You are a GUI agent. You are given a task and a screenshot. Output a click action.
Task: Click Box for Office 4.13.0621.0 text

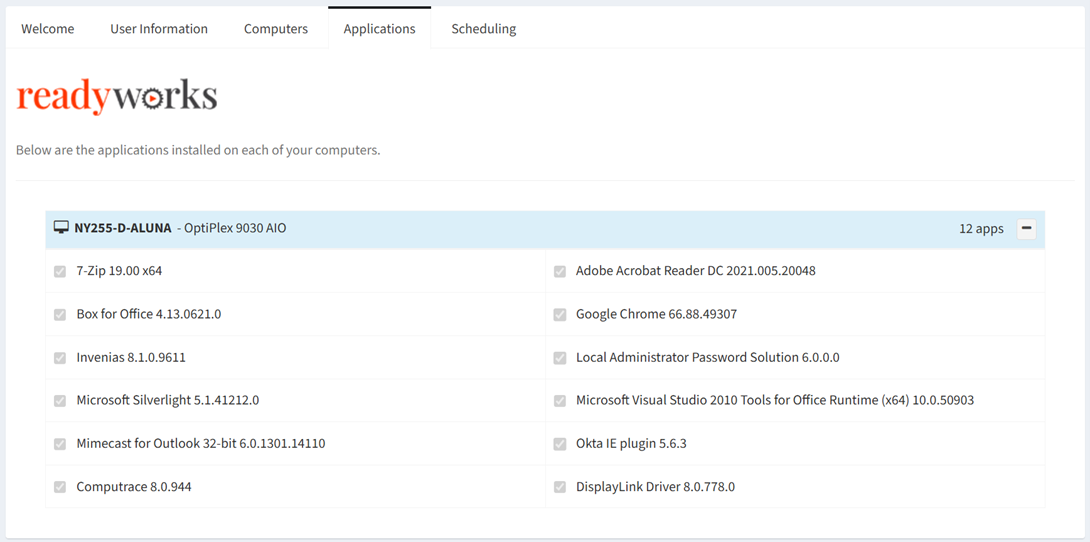click(x=149, y=314)
